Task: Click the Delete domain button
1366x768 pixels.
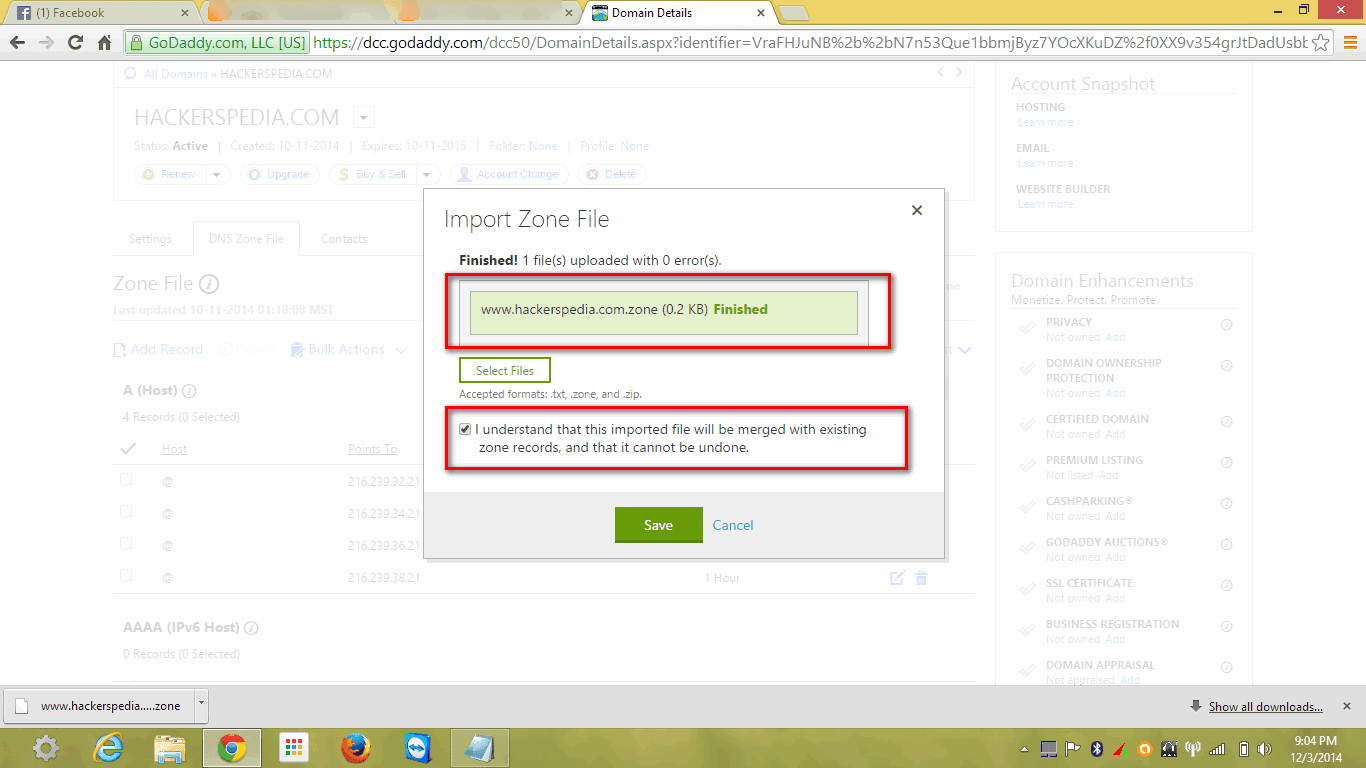Action: point(612,174)
